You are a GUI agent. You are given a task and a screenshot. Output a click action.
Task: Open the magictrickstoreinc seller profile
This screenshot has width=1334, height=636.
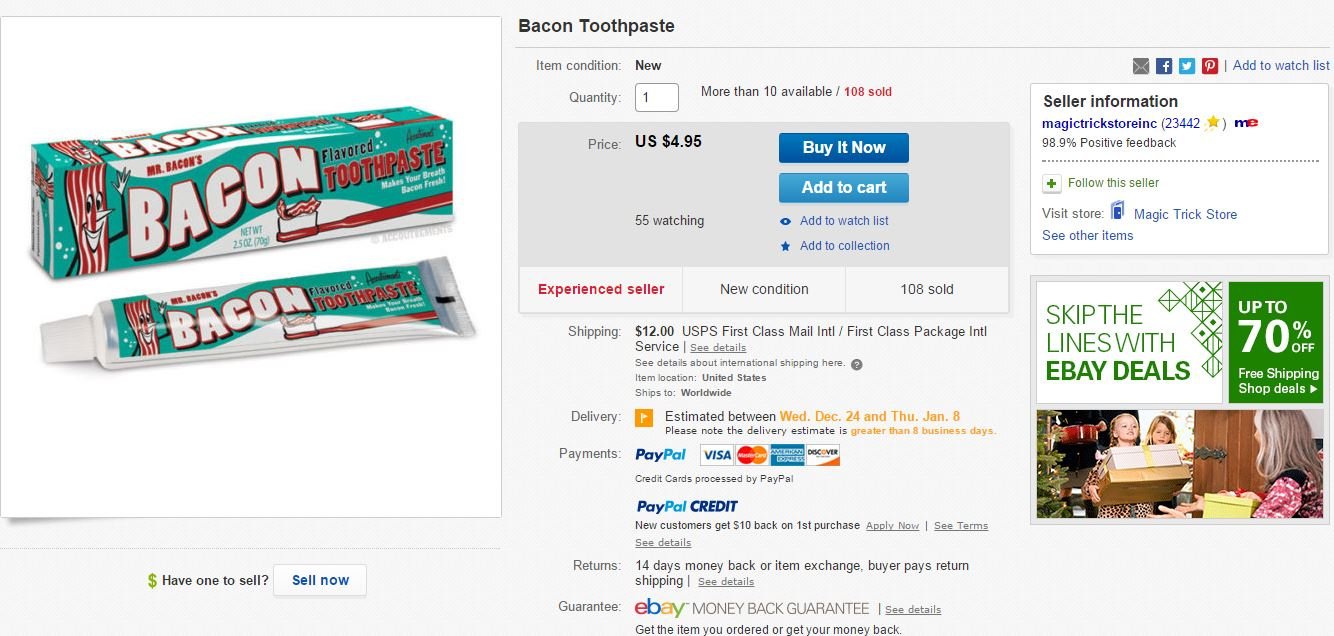point(1099,123)
